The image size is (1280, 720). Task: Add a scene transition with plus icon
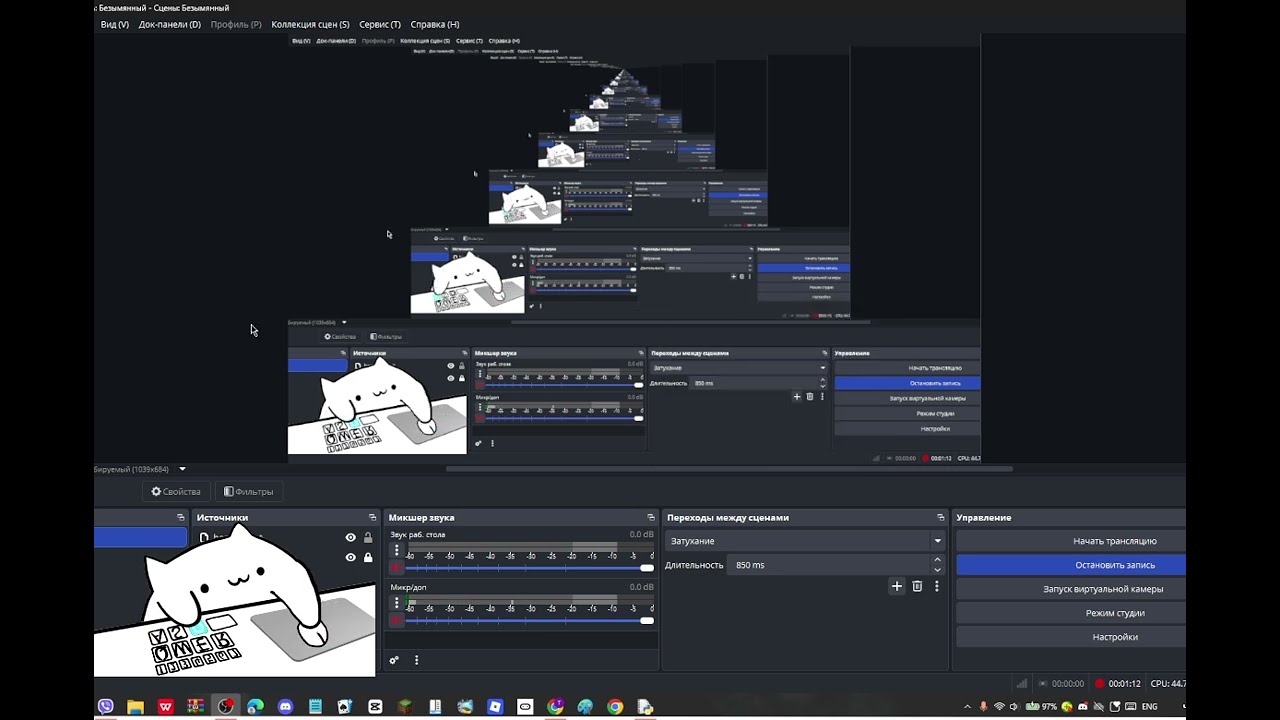[x=897, y=586]
